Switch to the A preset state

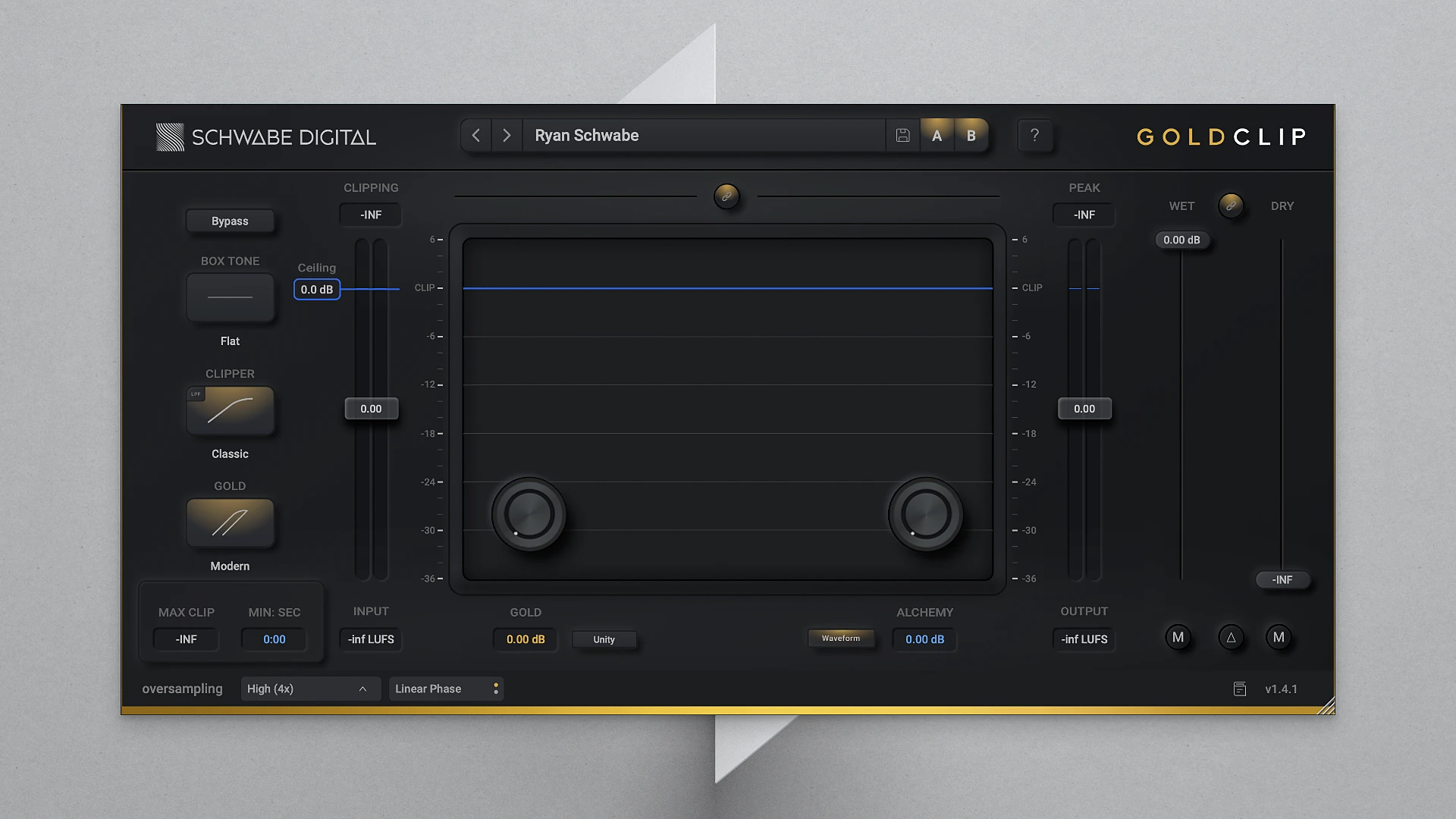tap(937, 136)
